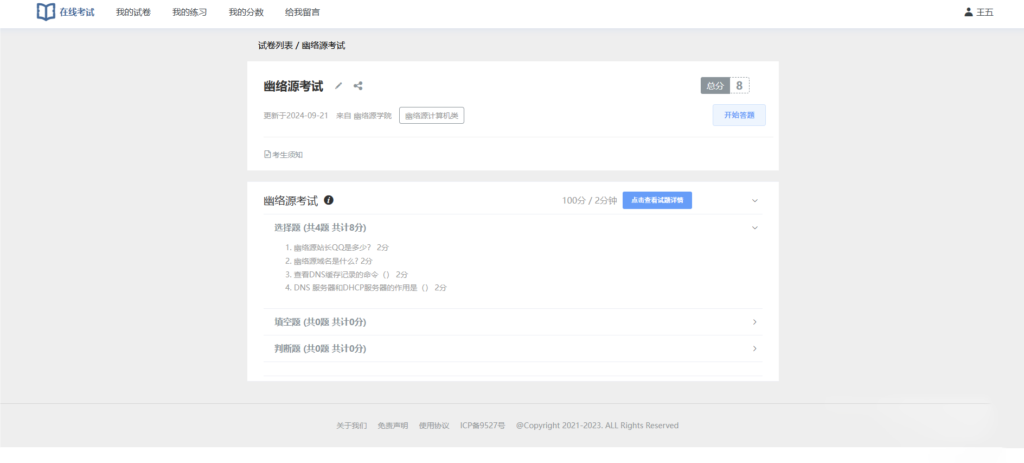This screenshot has height=463, width=1024.
Task: Click the info icon next to 幽络源考试
Action: [x=329, y=200]
